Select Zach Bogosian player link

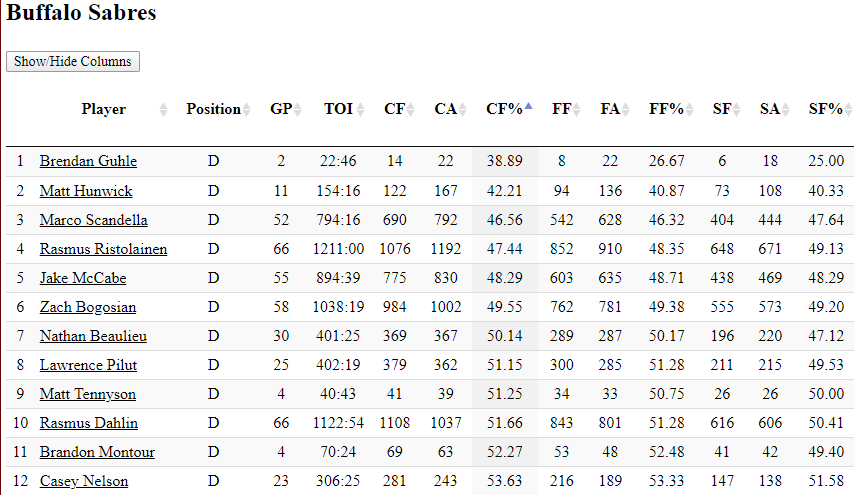click(x=88, y=307)
